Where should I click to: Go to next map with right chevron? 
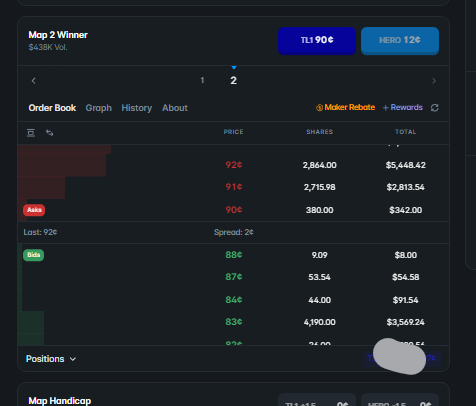(434, 81)
